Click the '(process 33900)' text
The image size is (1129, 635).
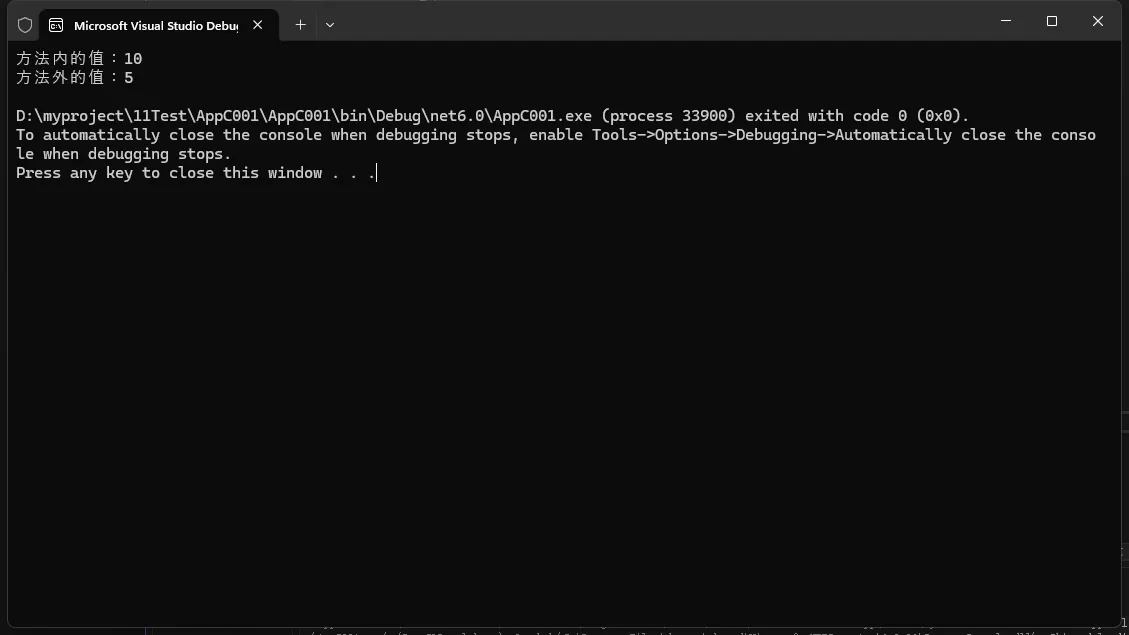point(668,116)
